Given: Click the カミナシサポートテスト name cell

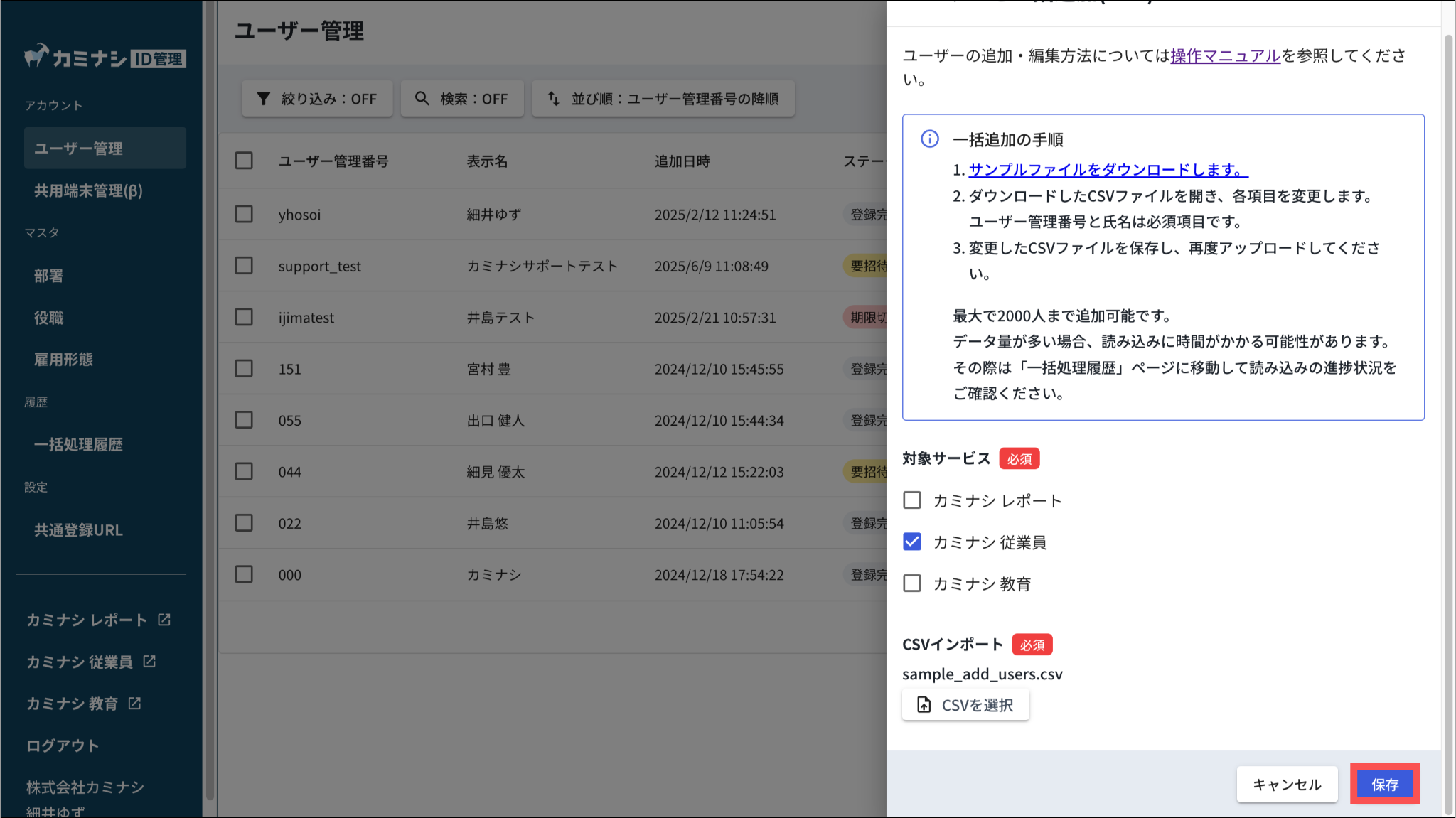Looking at the screenshot, I should pos(542,266).
